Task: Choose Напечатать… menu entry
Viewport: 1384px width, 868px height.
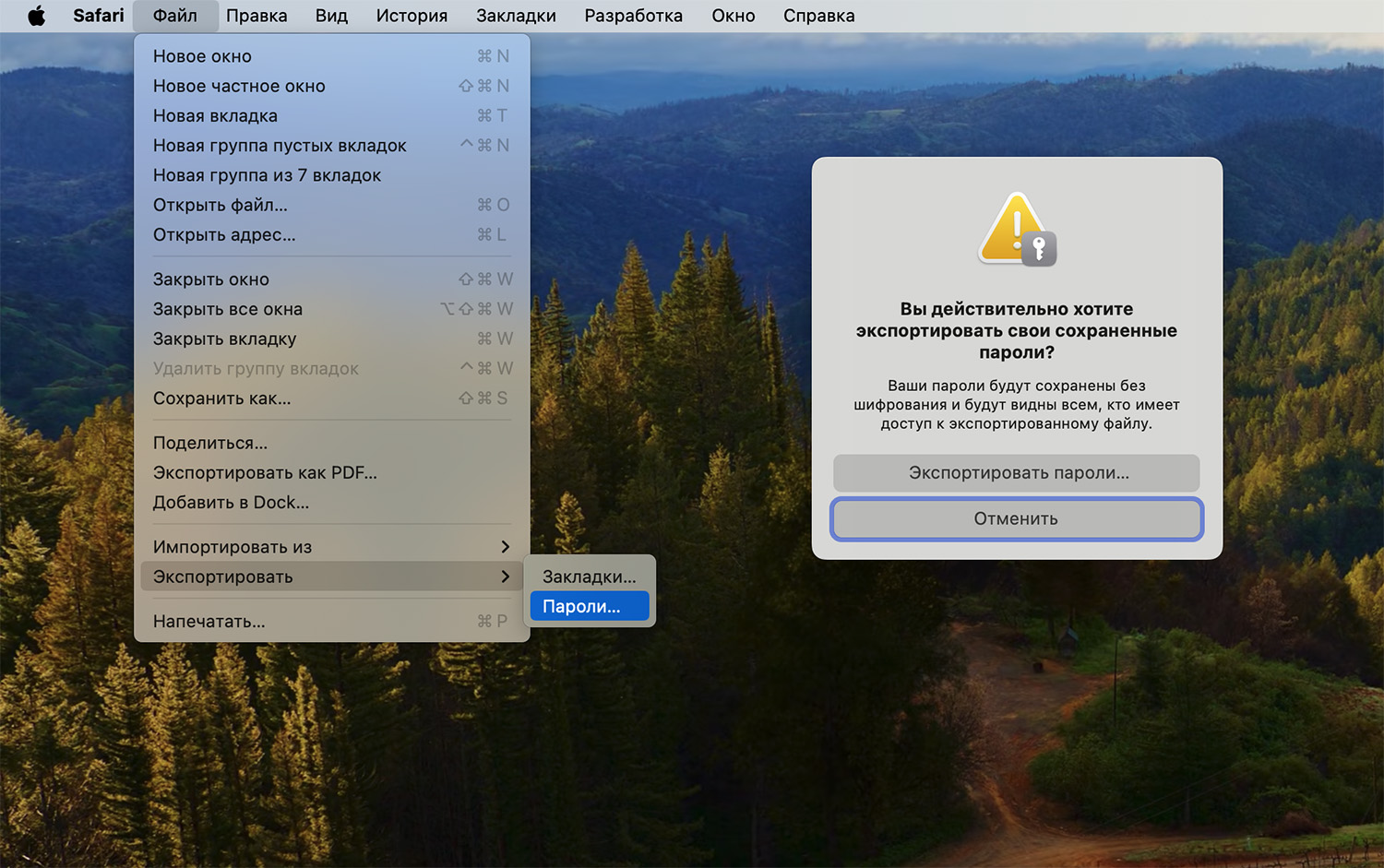Action: pos(331,622)
